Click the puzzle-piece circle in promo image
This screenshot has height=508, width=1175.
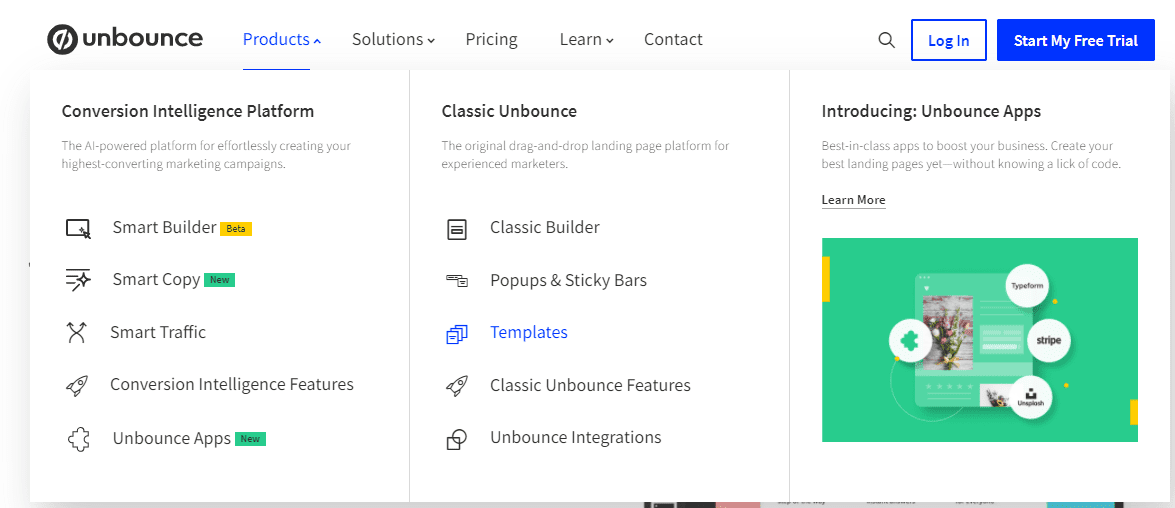click(x=910, y=340)
